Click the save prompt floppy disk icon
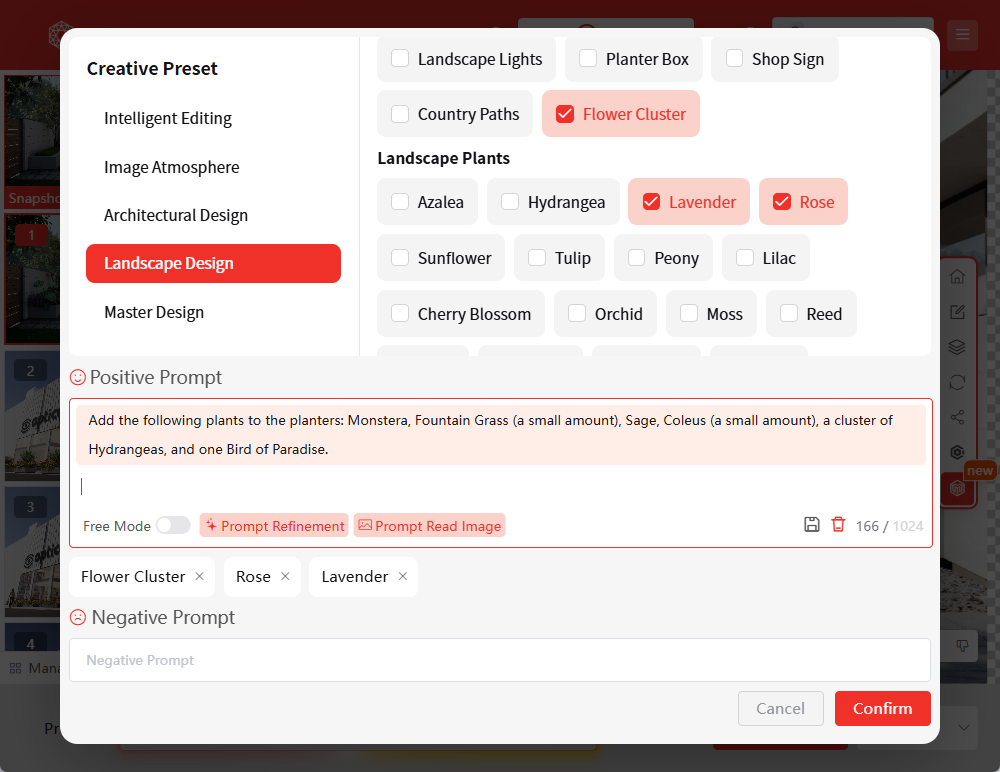 tap(812, 525)
